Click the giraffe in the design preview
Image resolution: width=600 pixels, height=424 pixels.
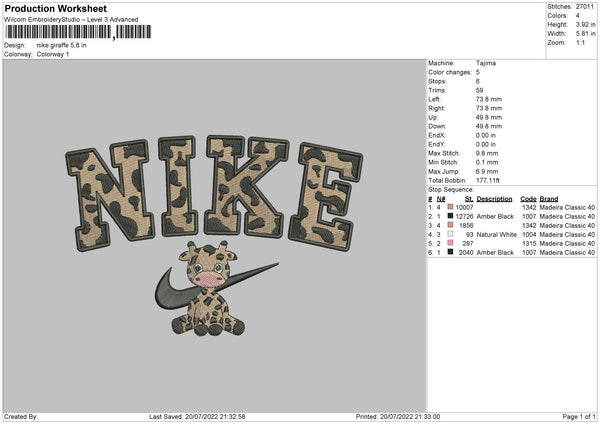[x=209, y=289]
